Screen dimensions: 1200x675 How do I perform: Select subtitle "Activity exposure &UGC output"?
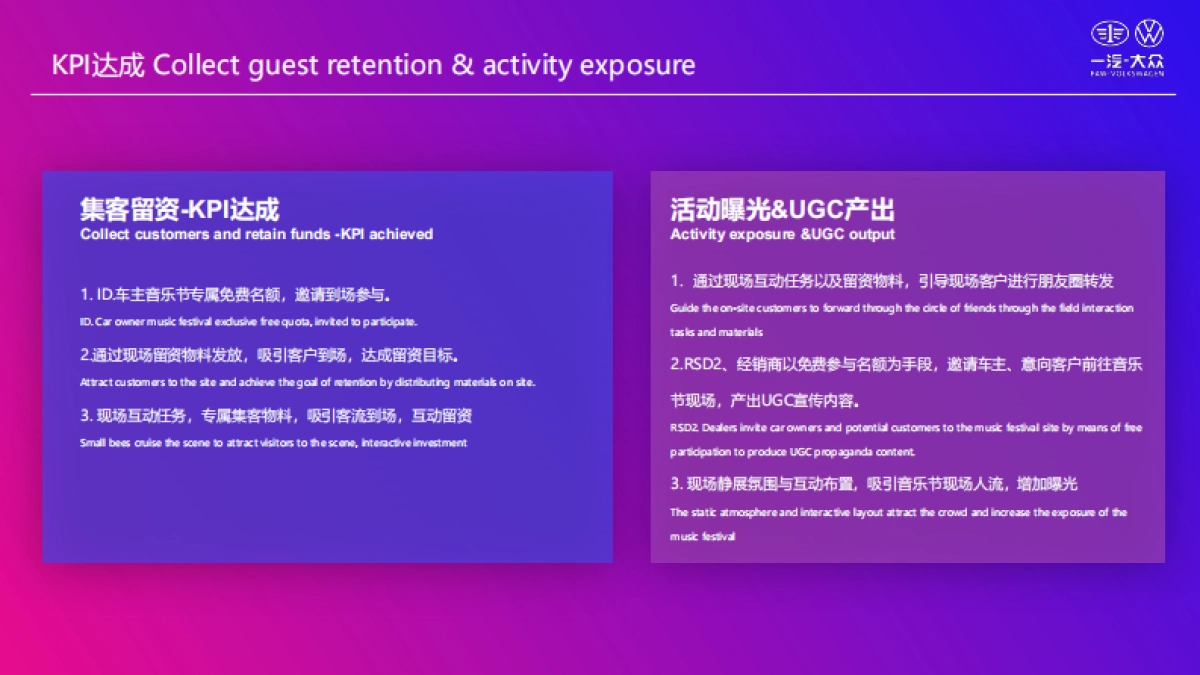coord(782,234)
